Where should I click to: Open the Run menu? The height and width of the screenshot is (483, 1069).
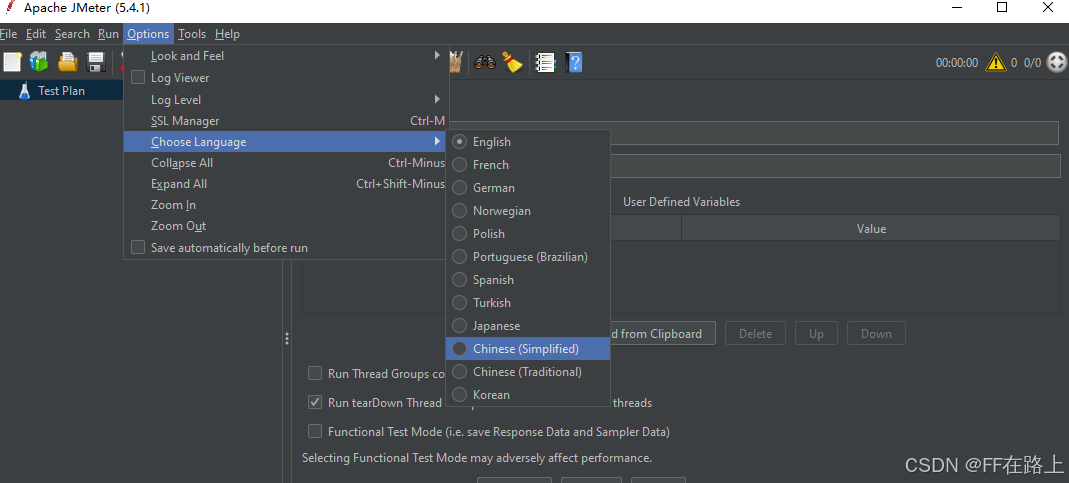click(x=108, y=34)
